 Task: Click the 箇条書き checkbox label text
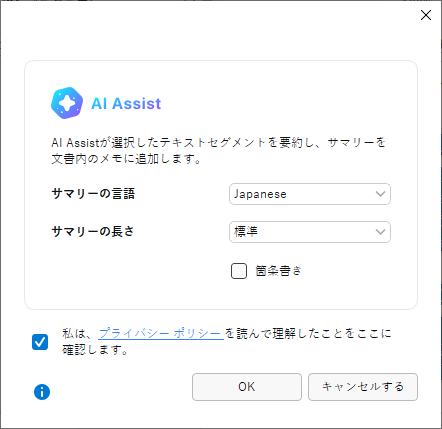coord(278,271)
